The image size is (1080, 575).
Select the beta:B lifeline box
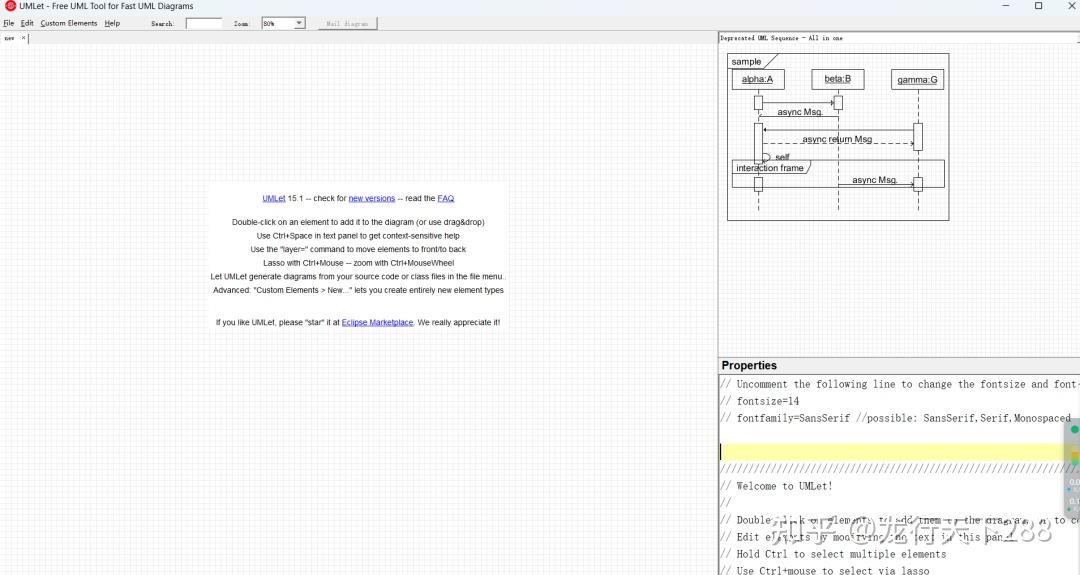[838, 79]
